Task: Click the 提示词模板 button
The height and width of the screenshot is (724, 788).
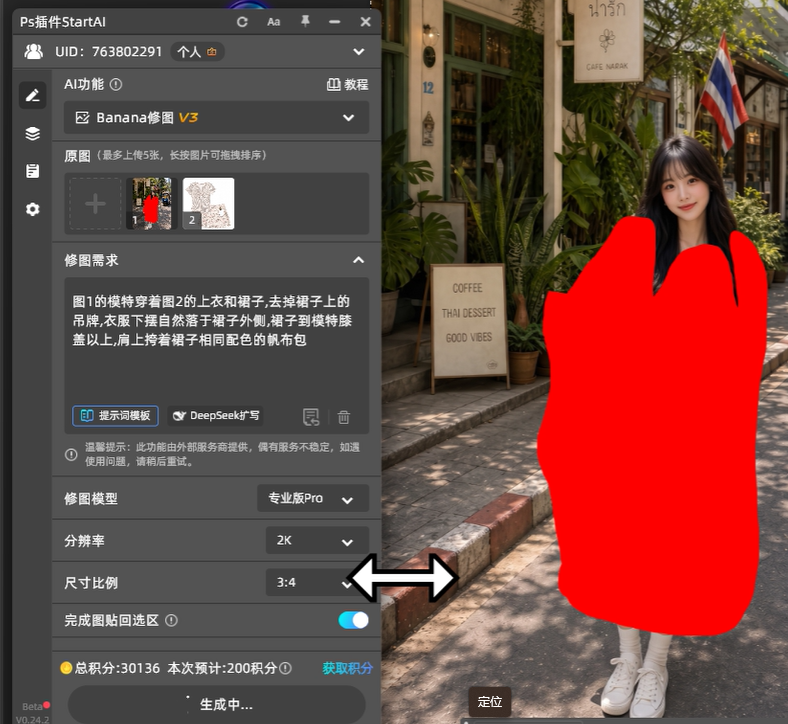Action: 116,416
